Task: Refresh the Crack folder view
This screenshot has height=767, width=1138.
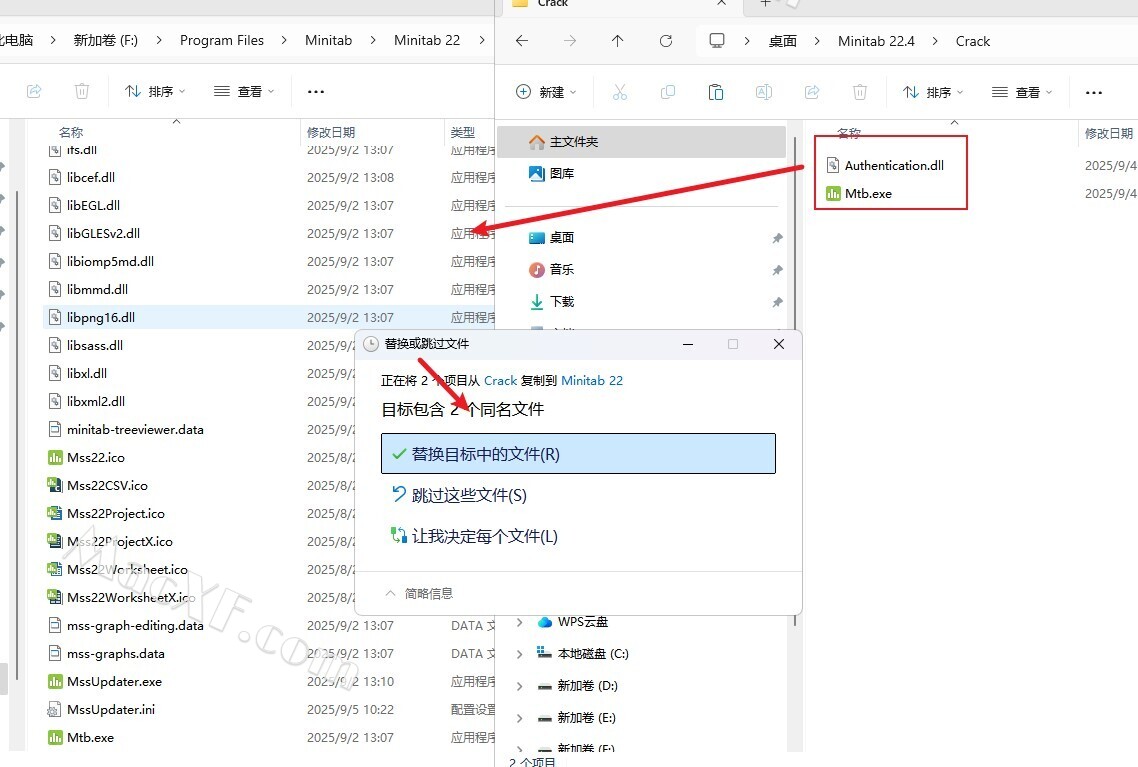Action: pos(666,41)
